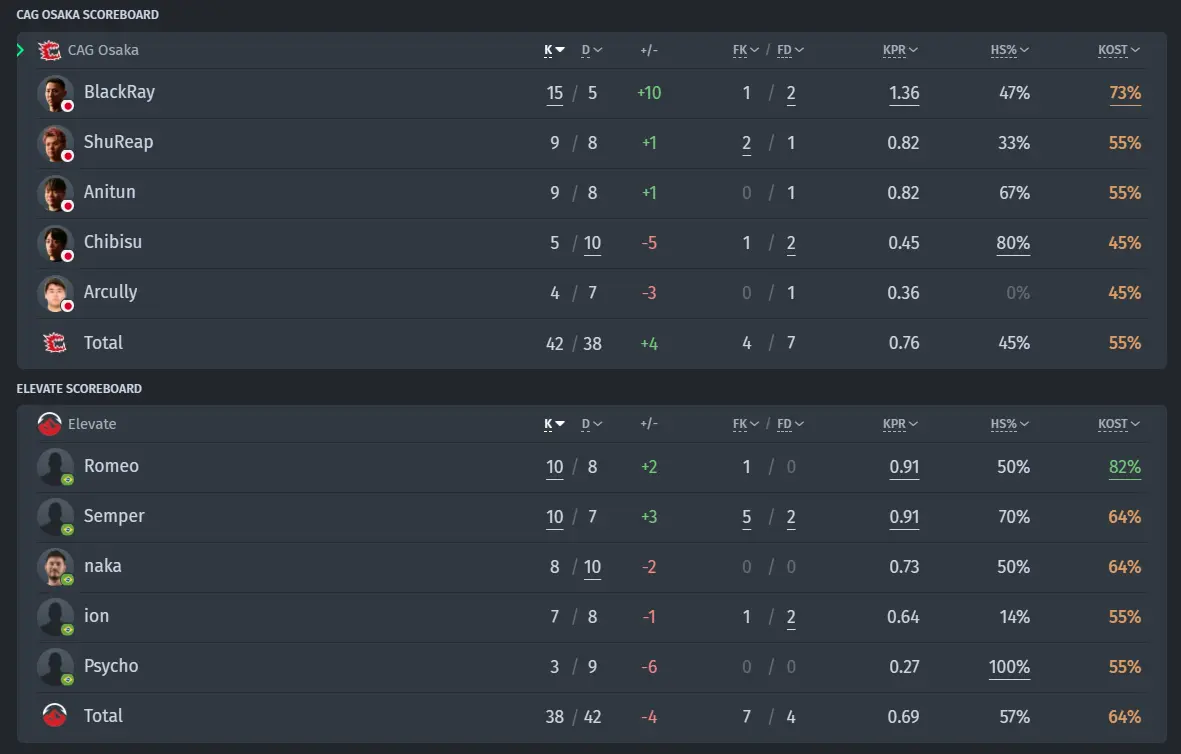1181x754 pixels.
Task: Sort CAG Osaka scoreboard by HS%
Action: pyautogui.click(x=1009, y=50)
